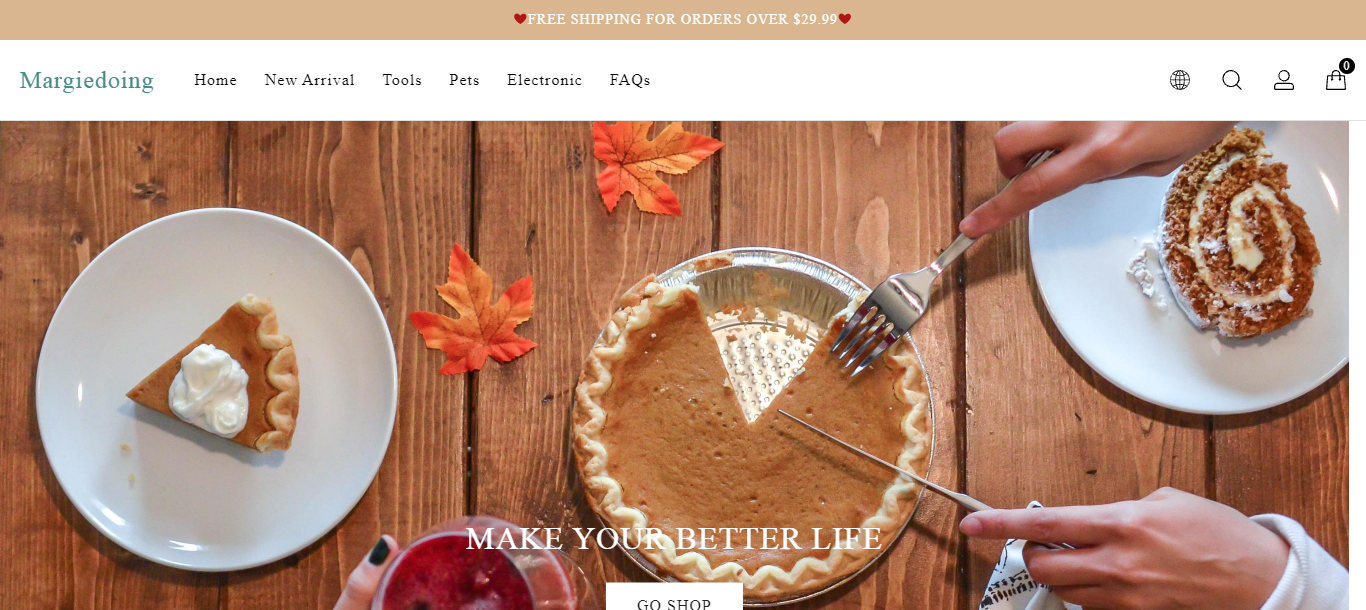Image resolution: width=1366 pixels, height=610 pixels.
Task: Click the heart before FREE SHIPPING text
Action: click(520, 19)
